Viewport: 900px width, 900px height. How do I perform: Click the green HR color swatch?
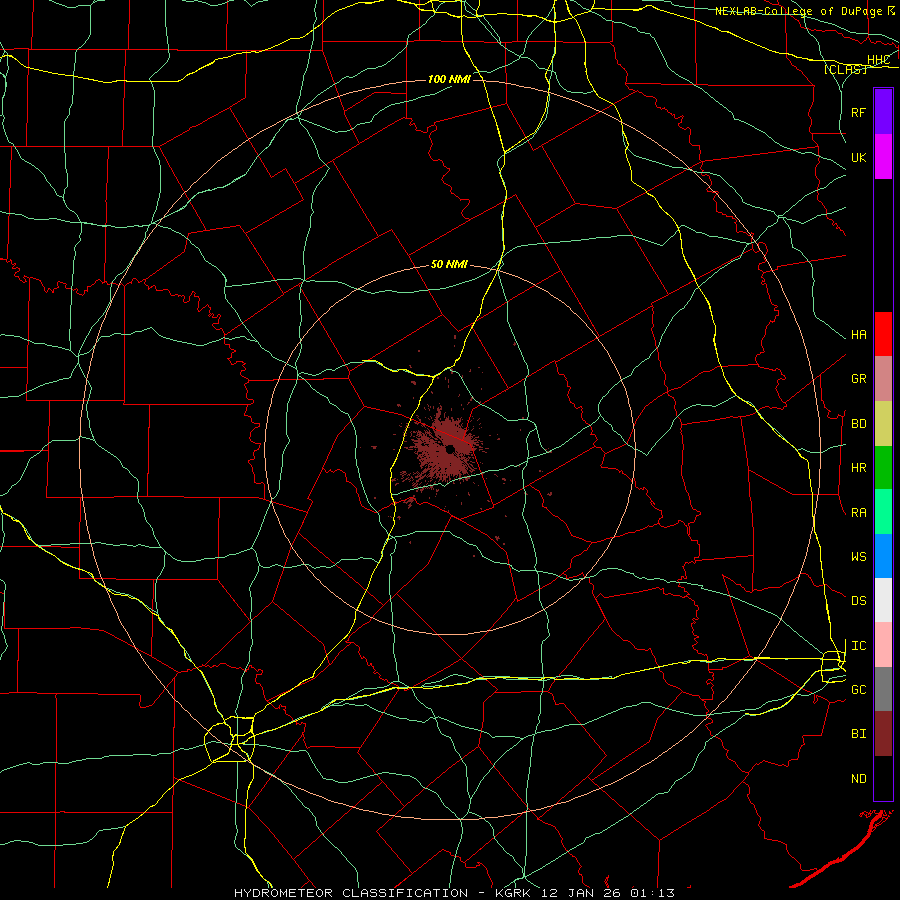point(883,468)
